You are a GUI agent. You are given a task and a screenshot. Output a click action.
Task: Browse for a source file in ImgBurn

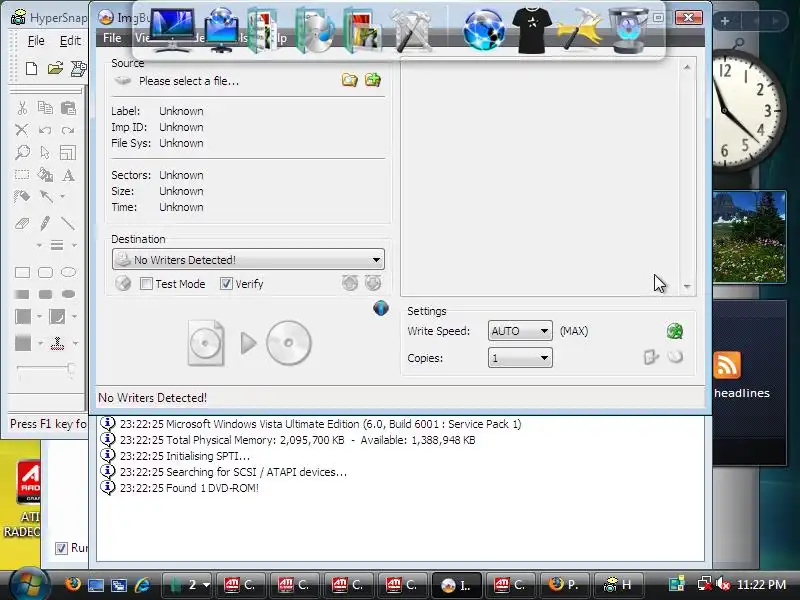tap(349, 80)
